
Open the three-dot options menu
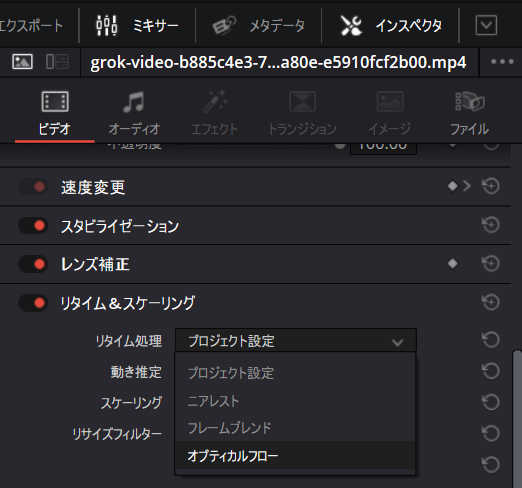502,62
